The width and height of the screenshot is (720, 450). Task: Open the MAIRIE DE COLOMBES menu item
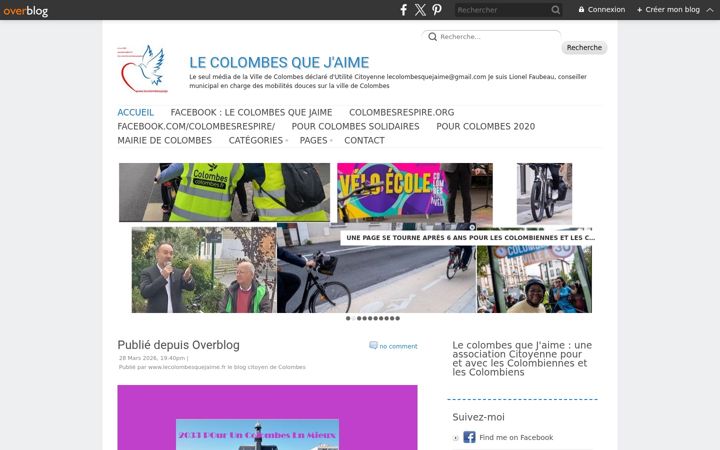coord(164,141)
